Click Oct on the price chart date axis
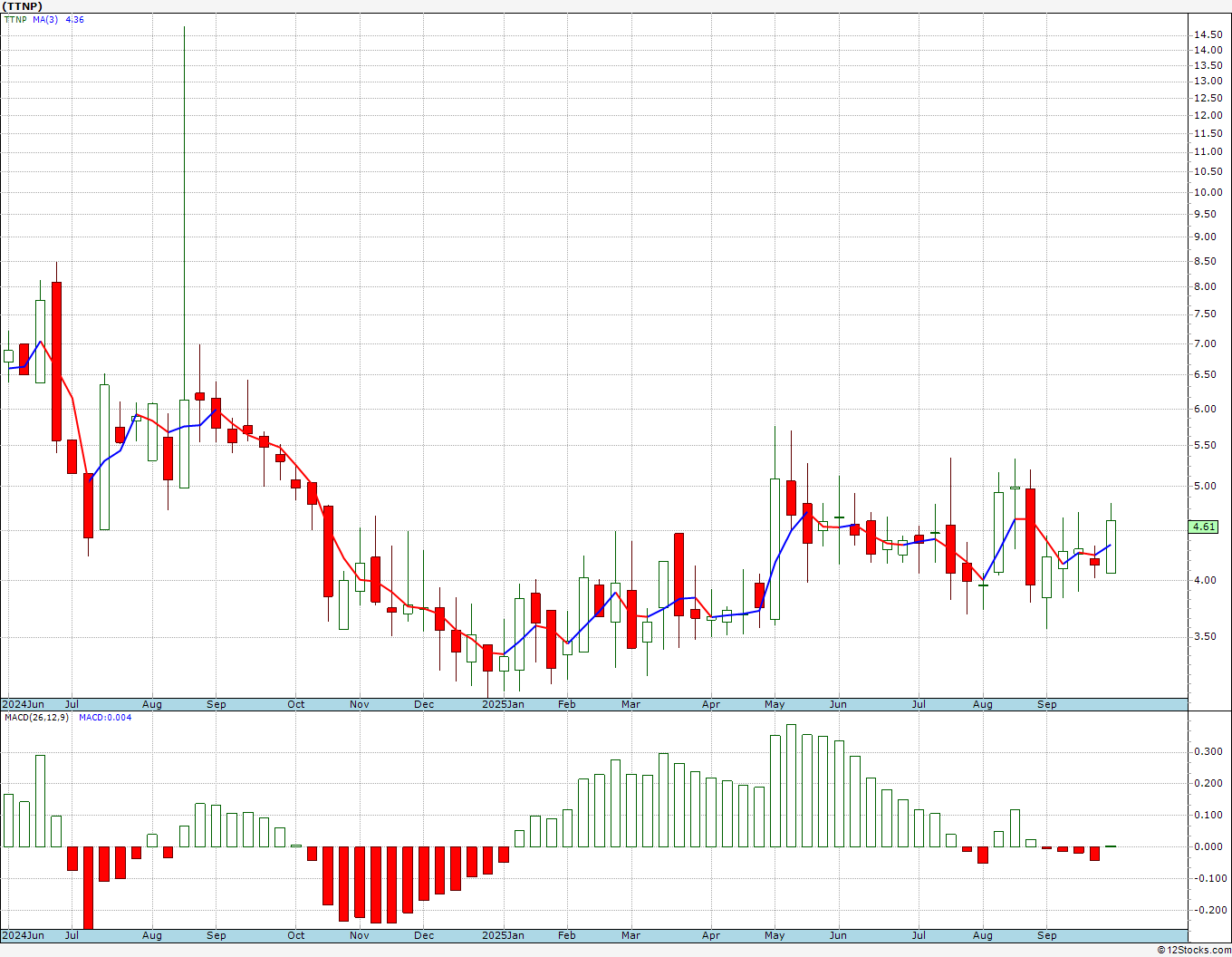The width and height of the screenshot is (1232, 957). [x=295, y=704]
